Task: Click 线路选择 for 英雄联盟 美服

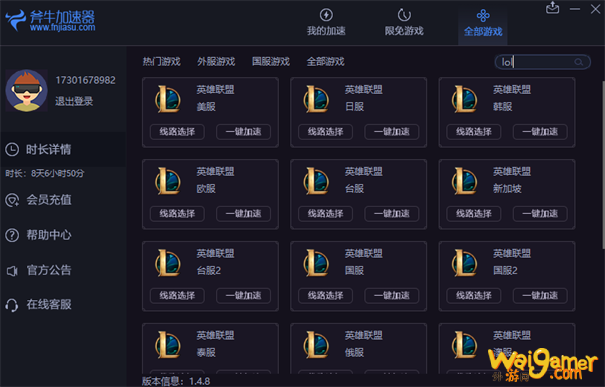Action: click(177, 132)
